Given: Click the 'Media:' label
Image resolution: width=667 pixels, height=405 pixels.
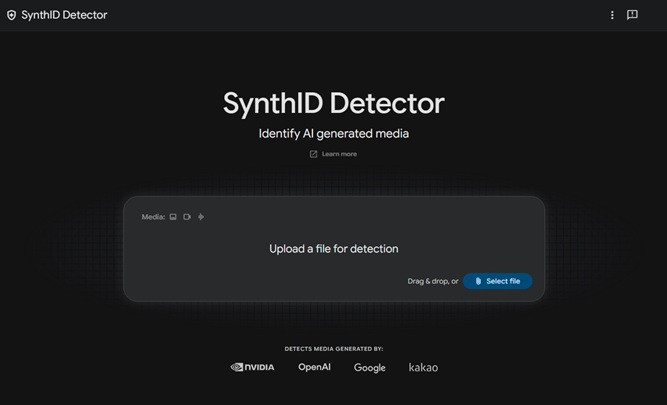Looking at the screenshot, I should [153, 217].
